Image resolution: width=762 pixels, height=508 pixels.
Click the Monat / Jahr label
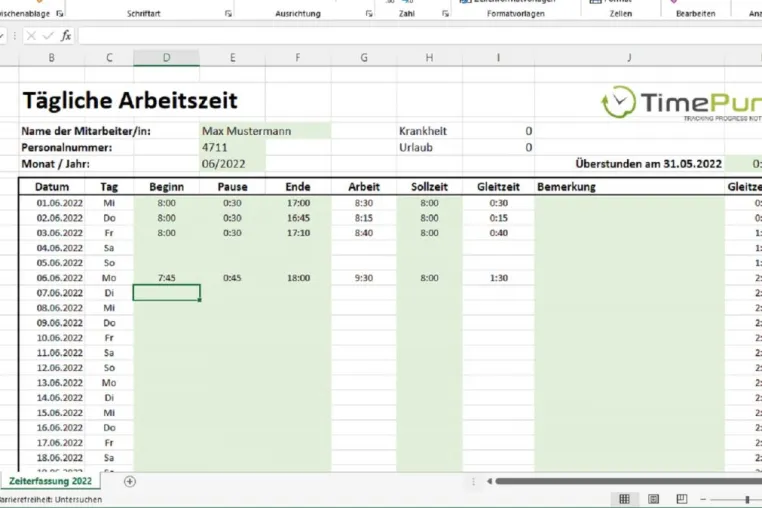[x=55, y=164]
